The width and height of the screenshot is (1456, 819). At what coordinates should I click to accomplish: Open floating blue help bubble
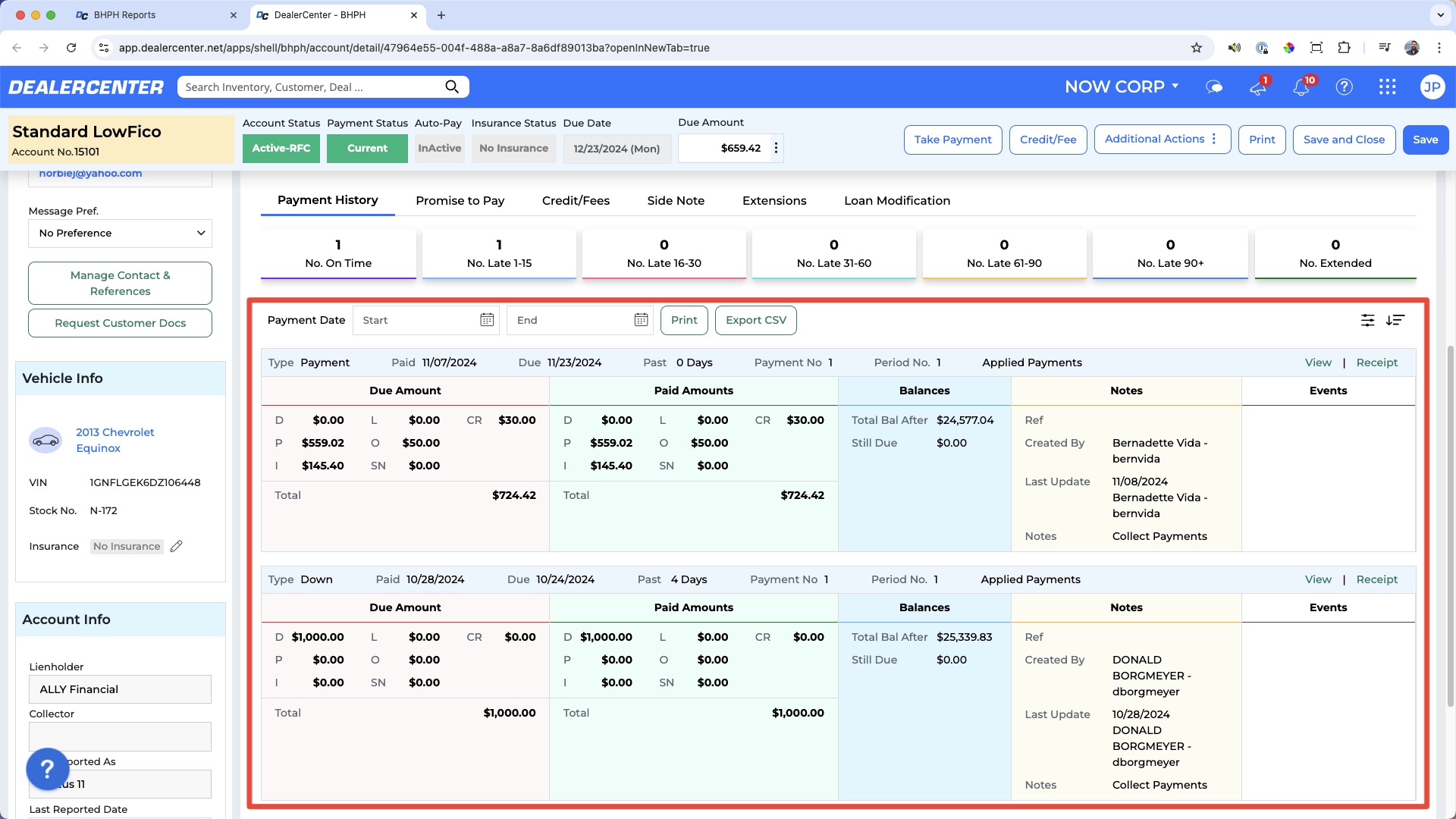[x=47, y=769]
